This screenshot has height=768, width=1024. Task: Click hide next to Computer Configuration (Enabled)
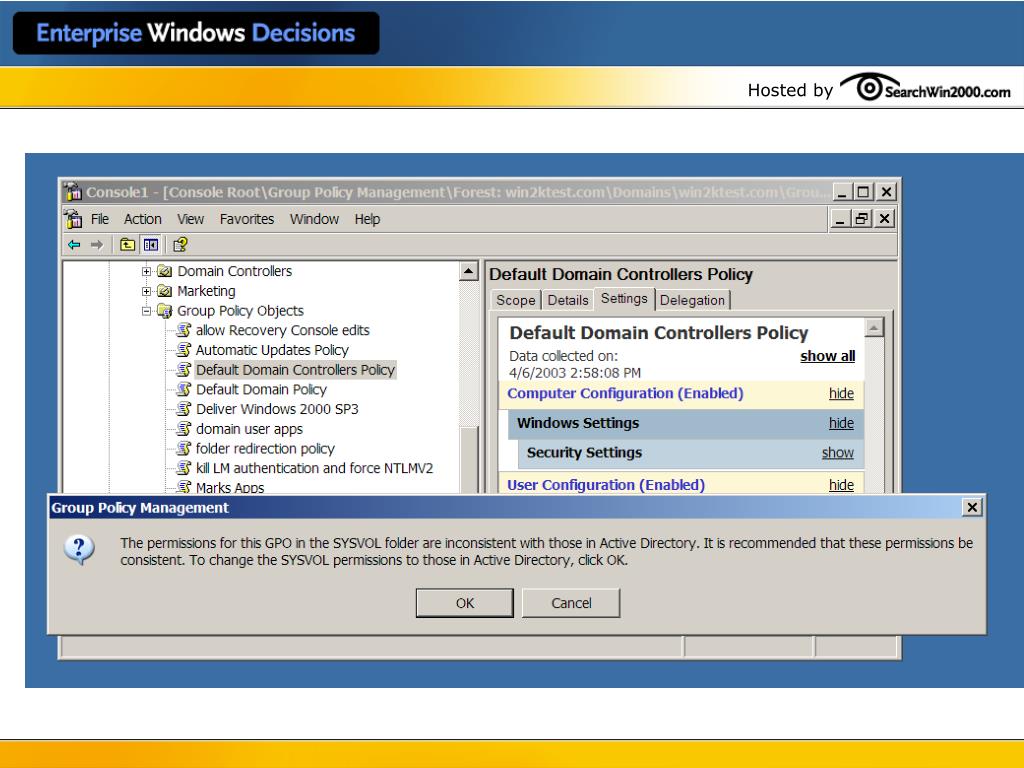[841, 393]
